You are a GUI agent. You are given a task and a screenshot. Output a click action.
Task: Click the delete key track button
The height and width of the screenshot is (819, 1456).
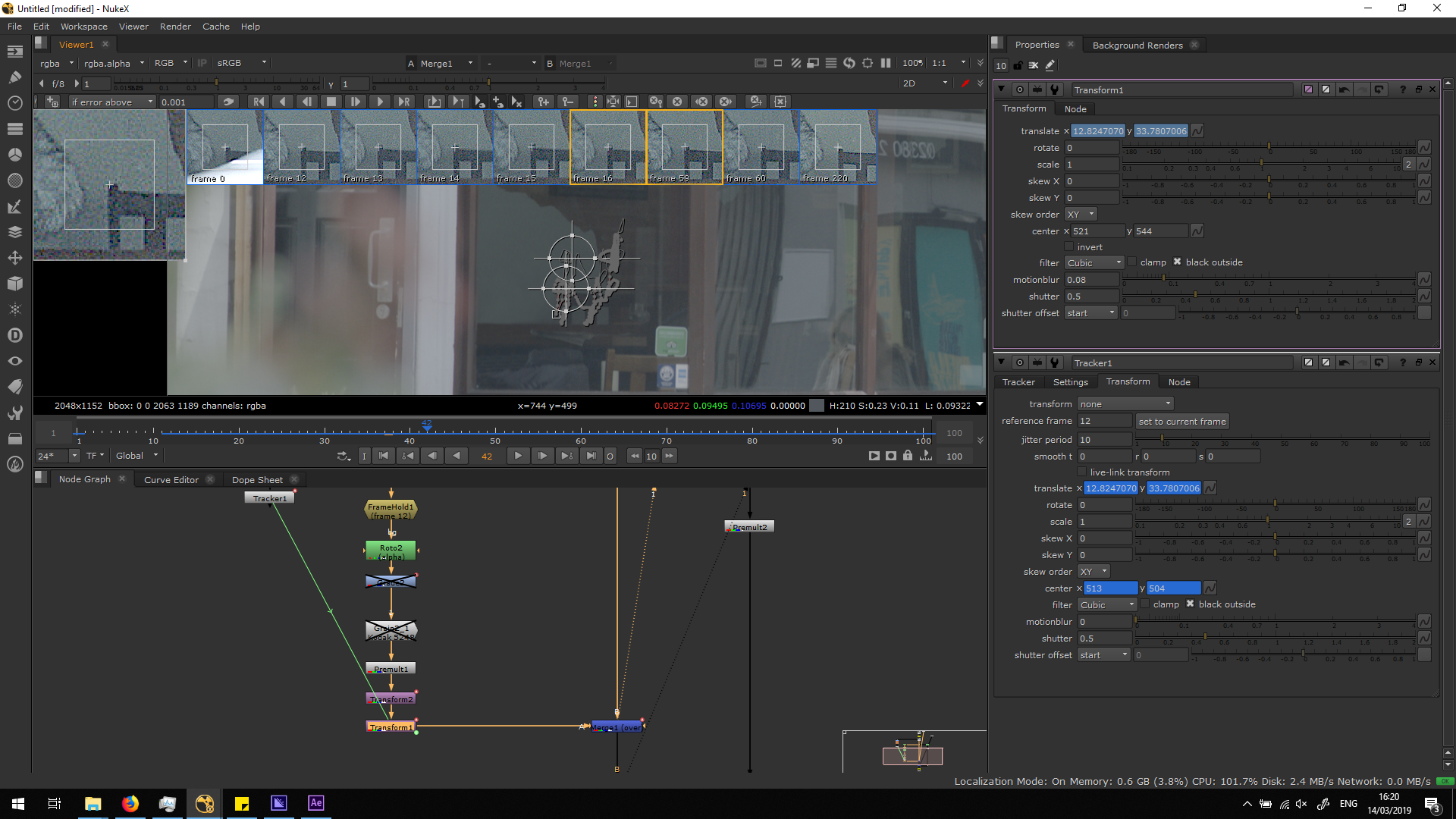567,102
